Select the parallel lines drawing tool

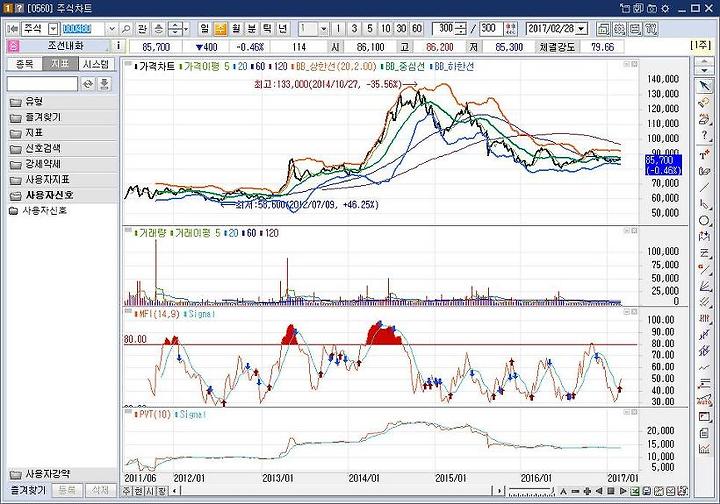point(704,302)
